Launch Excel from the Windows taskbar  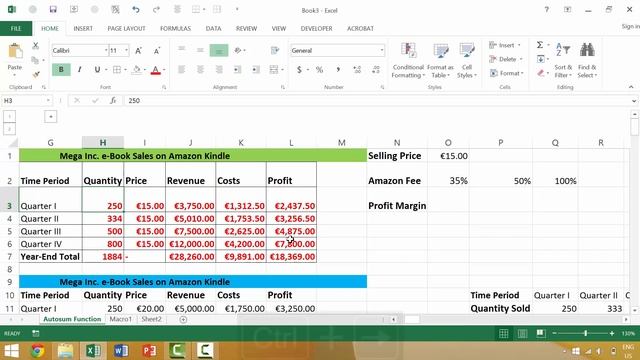pos(93,351)
